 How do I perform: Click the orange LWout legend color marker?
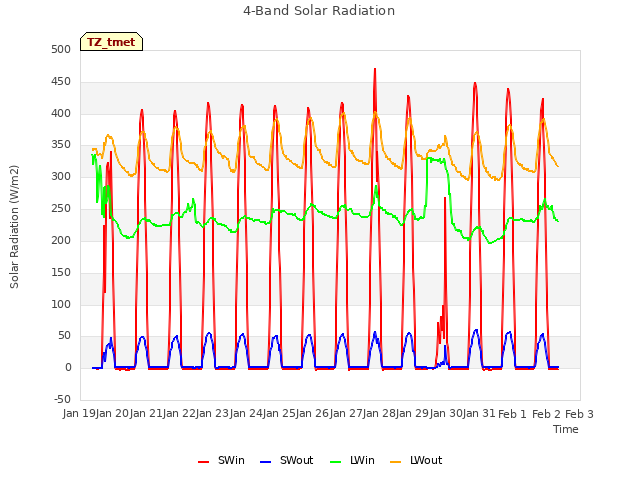tap(396, 462)
